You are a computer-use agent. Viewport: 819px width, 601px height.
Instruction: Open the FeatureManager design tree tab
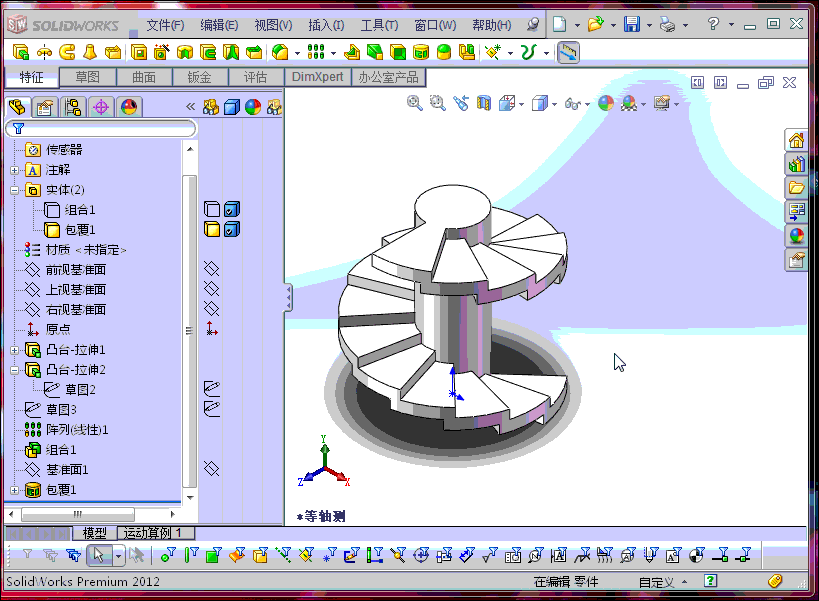pos(17,107)
